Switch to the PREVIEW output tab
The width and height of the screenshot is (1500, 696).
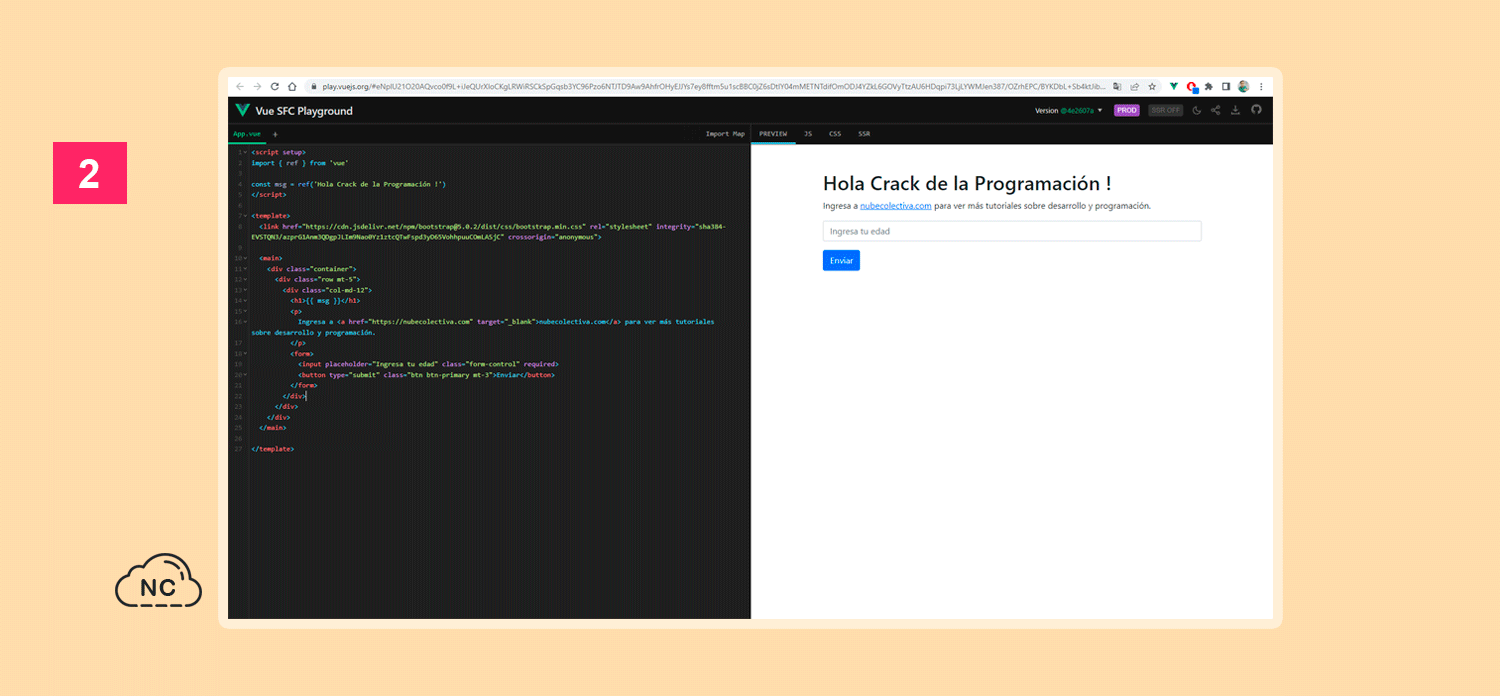pyautogui.click(x=773, y=134)
